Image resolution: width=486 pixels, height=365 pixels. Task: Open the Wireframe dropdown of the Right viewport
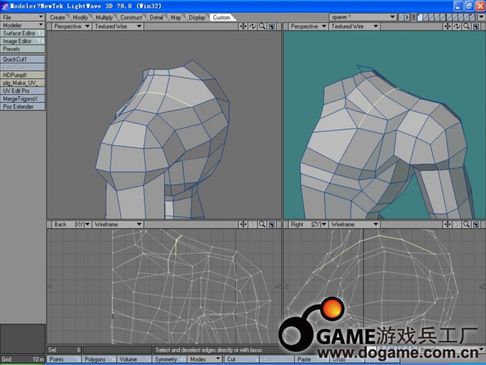pos(354,224)
